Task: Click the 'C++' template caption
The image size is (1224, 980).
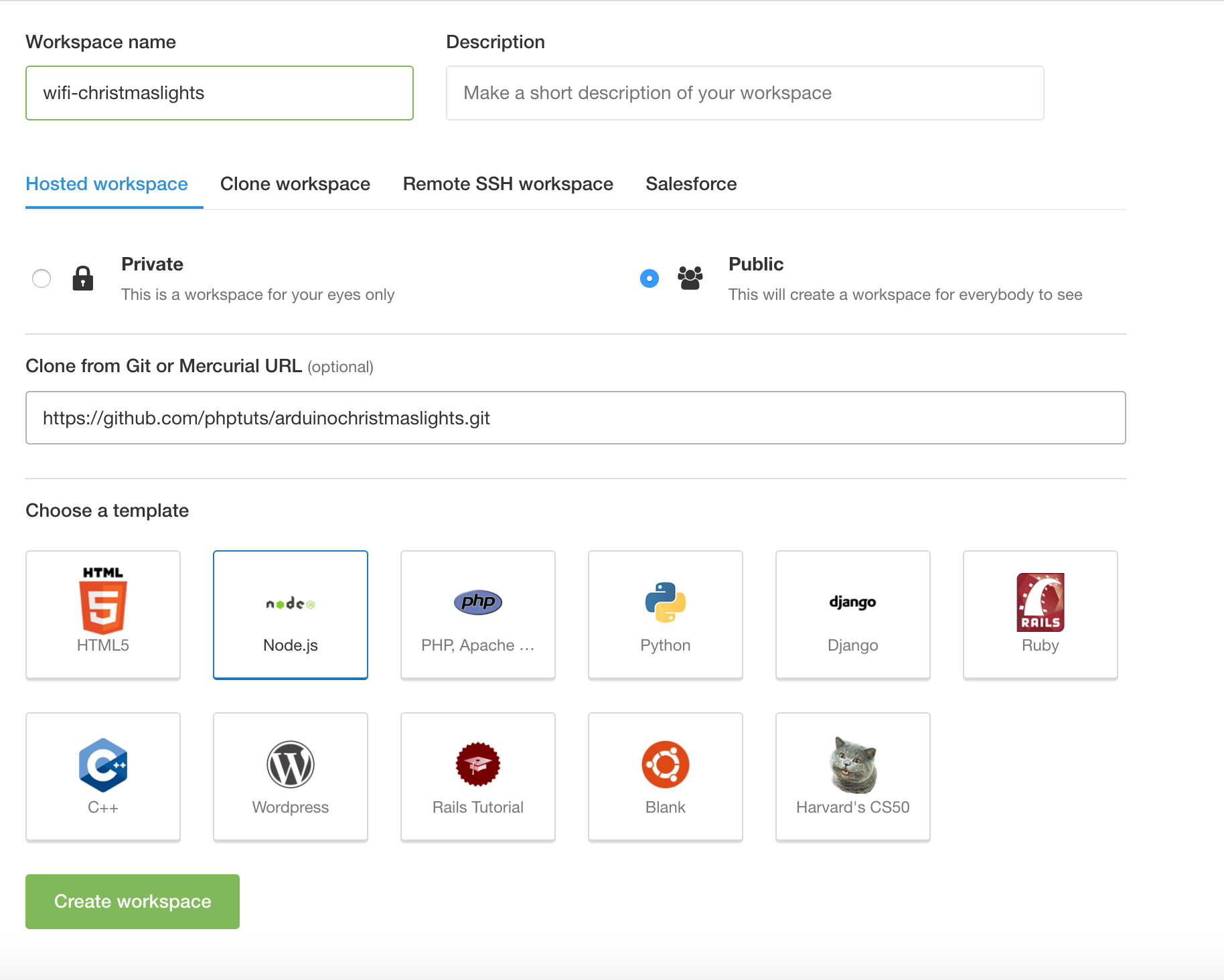Action: pos(103,807)
